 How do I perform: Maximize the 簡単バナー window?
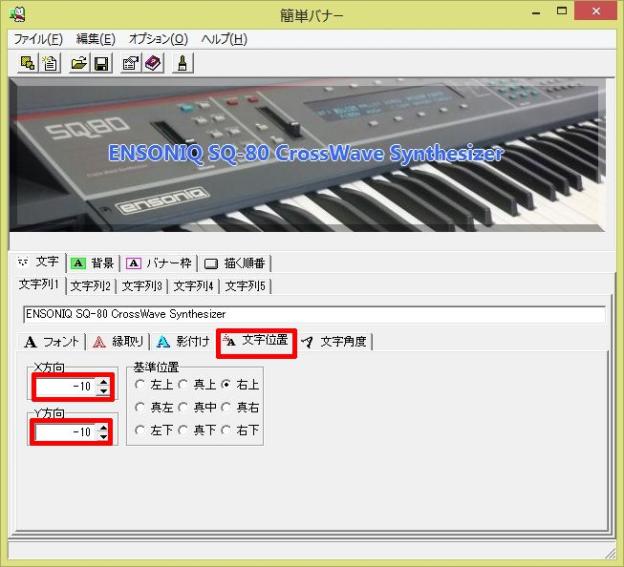click(x=562, y=12)
